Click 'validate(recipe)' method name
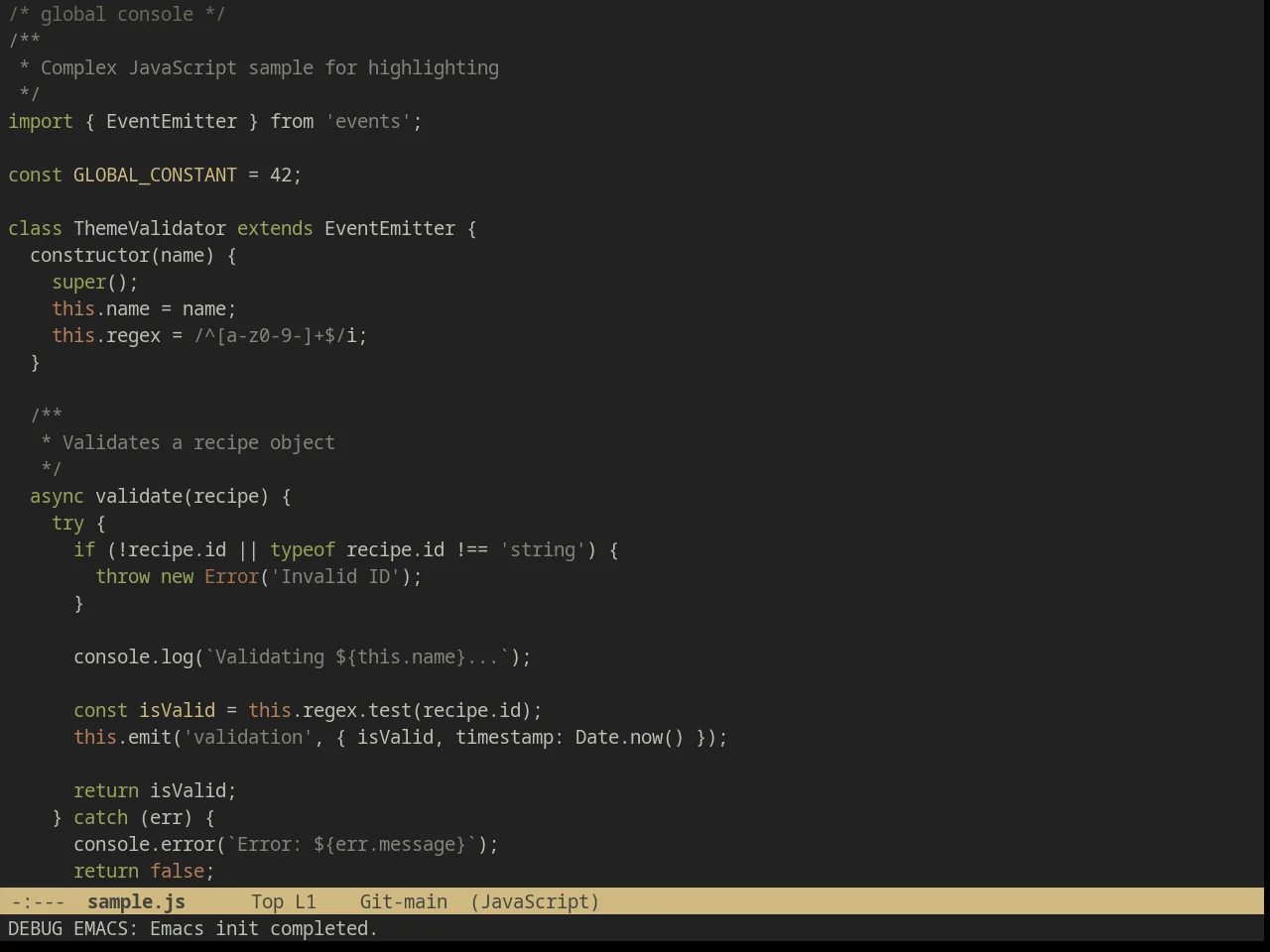 pyautogui.click(x=183, y=497)
